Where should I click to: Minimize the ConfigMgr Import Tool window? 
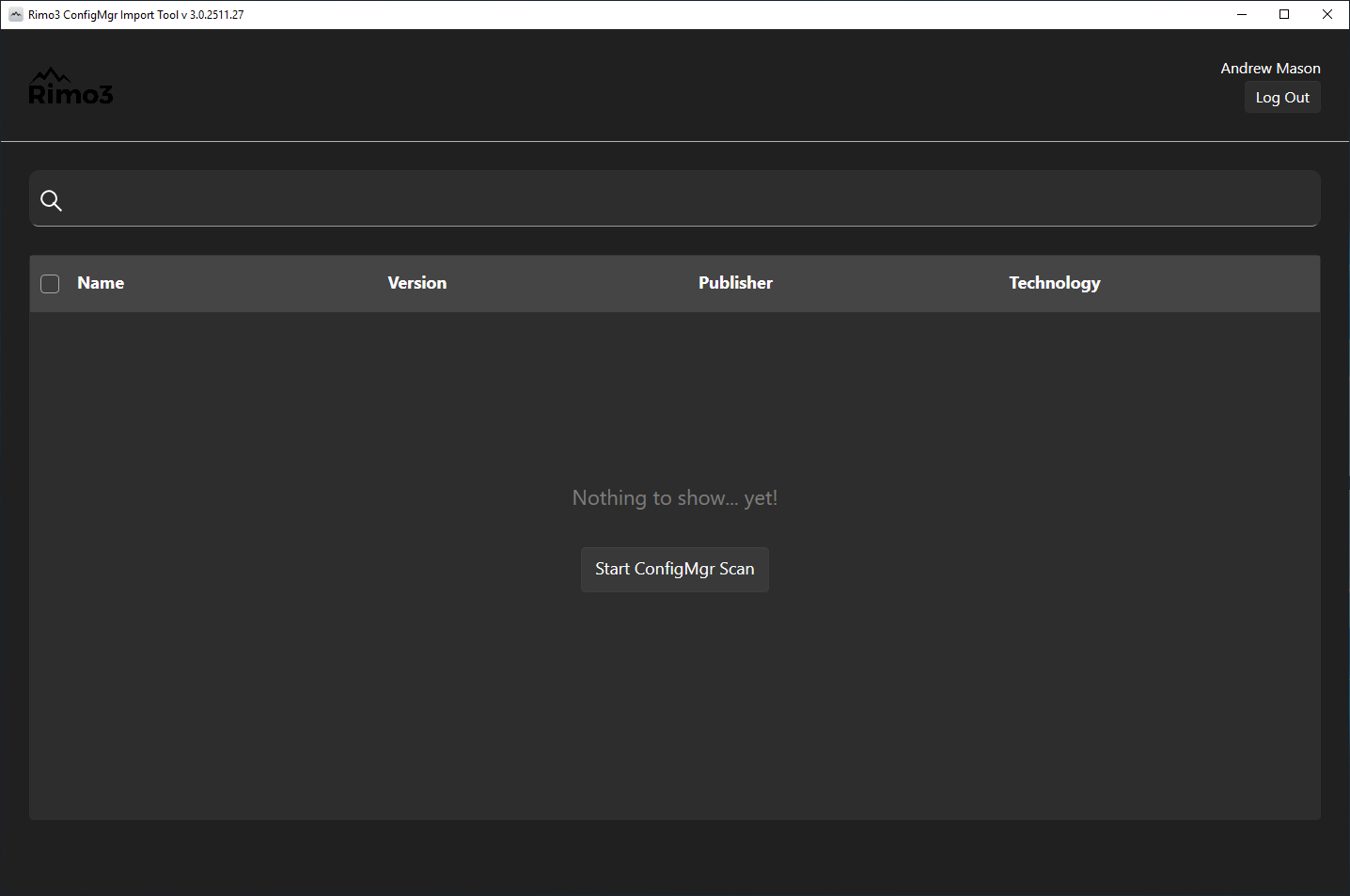coord(1241,15)
